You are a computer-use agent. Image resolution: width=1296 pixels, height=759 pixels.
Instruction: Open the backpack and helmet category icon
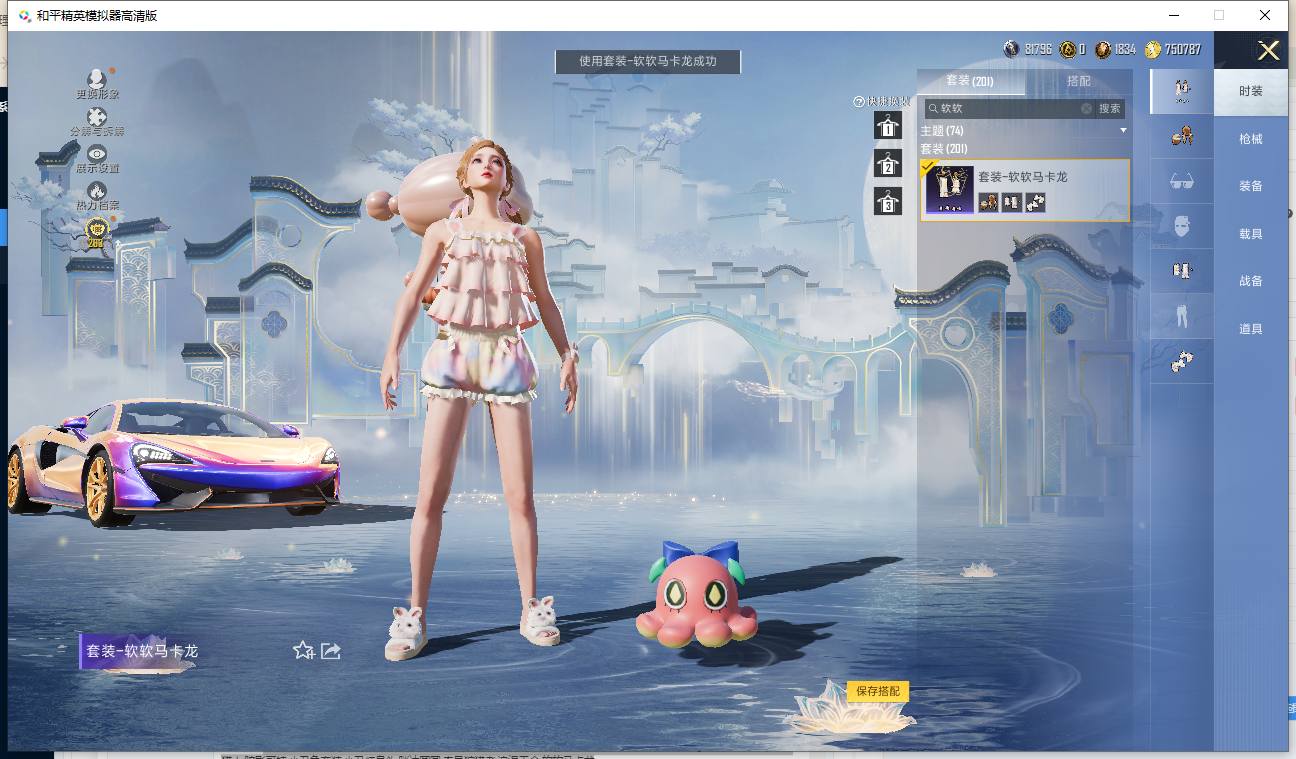coord(1181,137)
